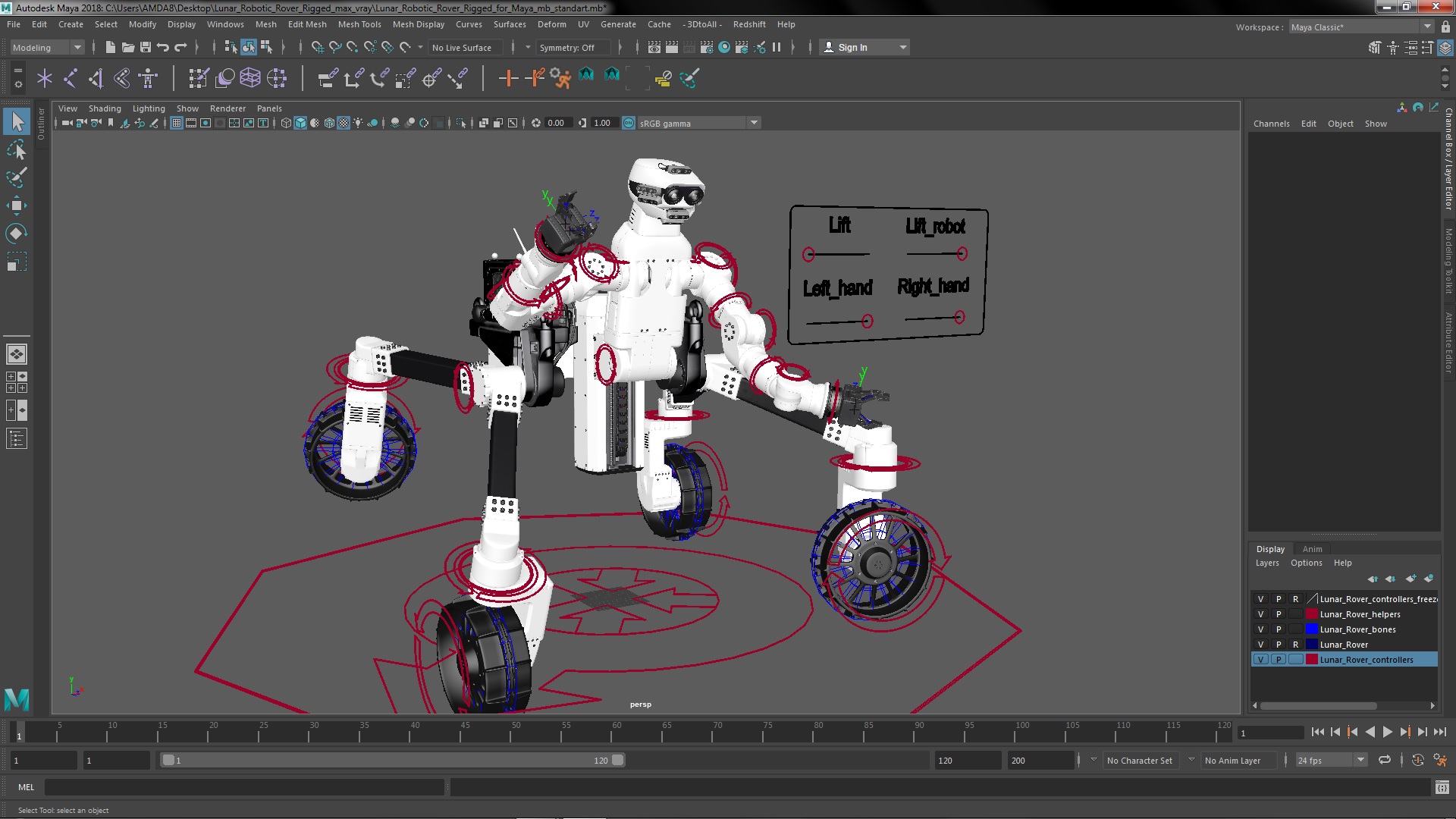
Task: Open the Script Editor icon
Action: click(1442, 787)
